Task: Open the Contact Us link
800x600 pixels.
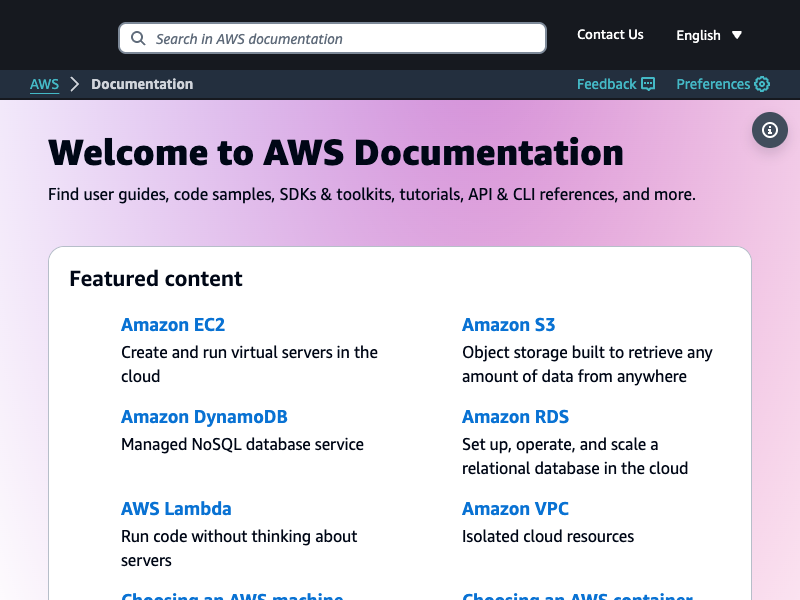Action: [610, 35]
